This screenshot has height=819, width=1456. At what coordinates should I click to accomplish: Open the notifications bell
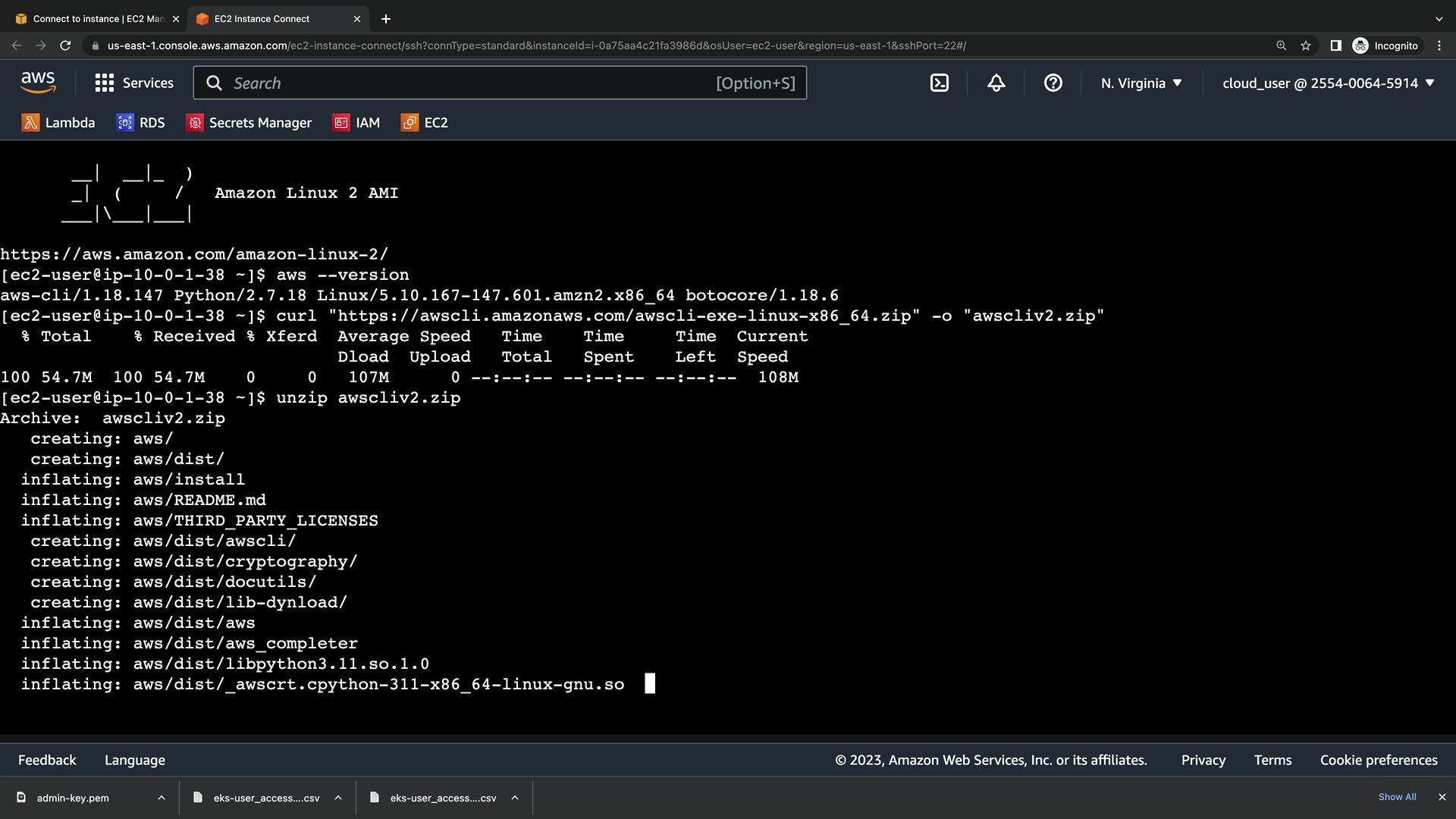(x=996, y=83)
